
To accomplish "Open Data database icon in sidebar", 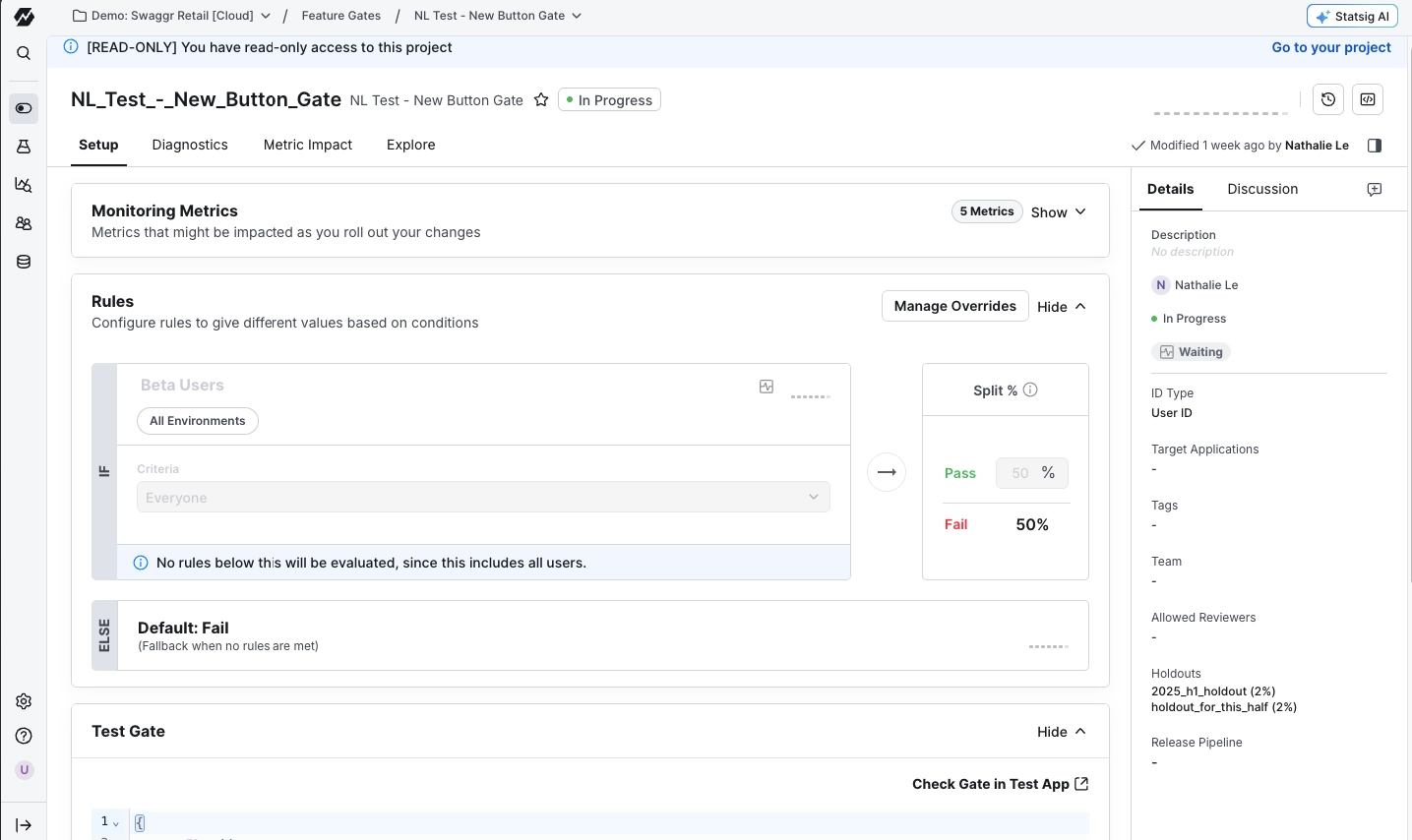I will (x=24, y=262).
